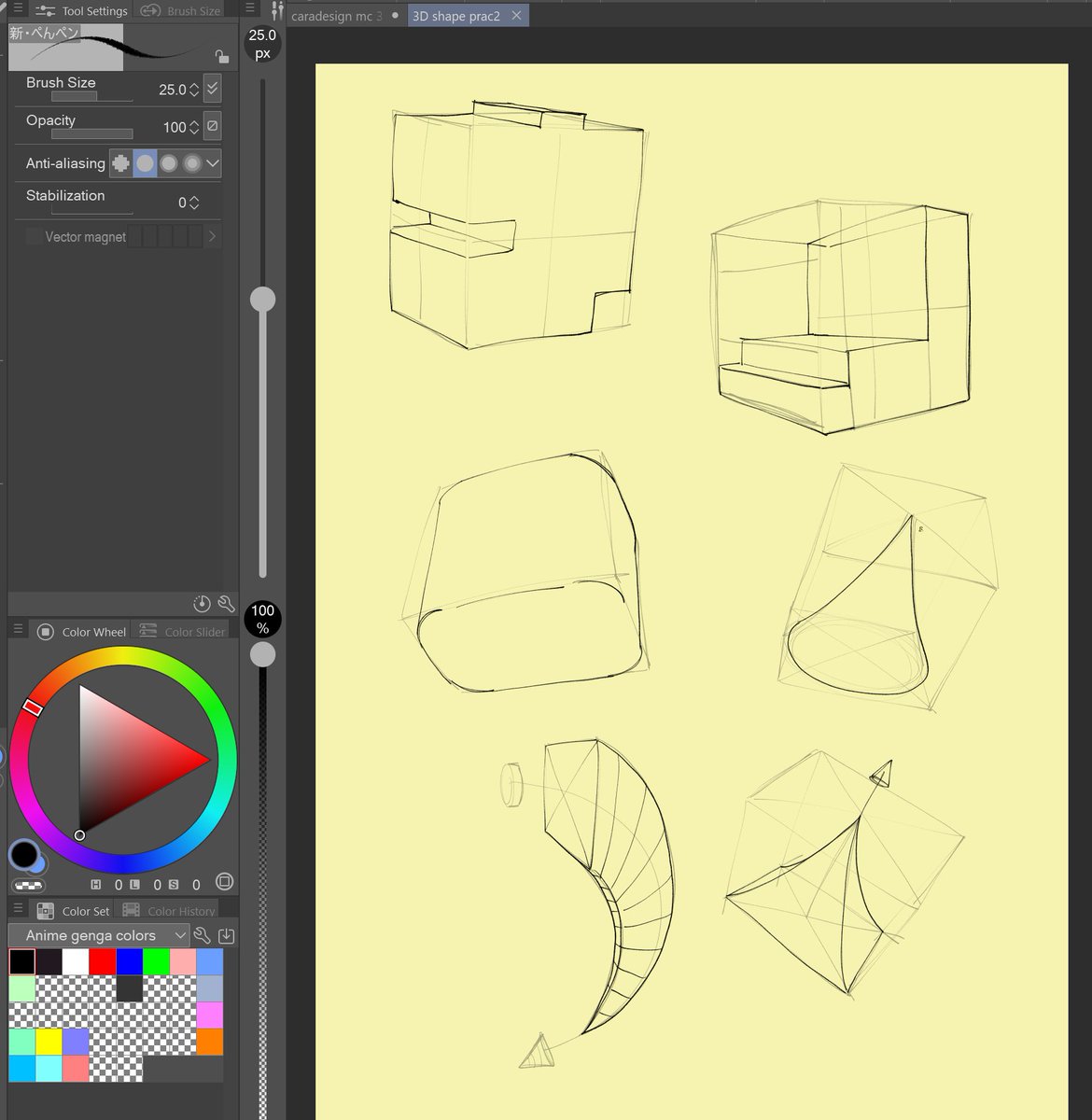Pick the white color set swatch
Screen dimensions: 1092x1120
(x=76, y=961)
